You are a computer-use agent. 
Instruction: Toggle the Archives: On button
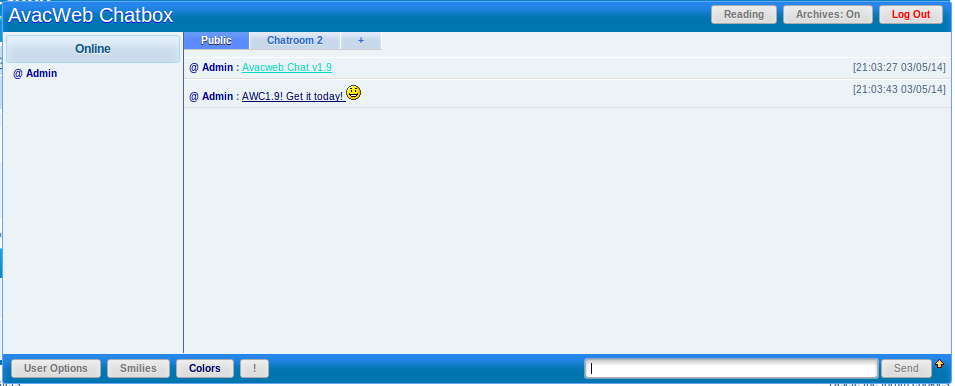[x=828, y=15]
